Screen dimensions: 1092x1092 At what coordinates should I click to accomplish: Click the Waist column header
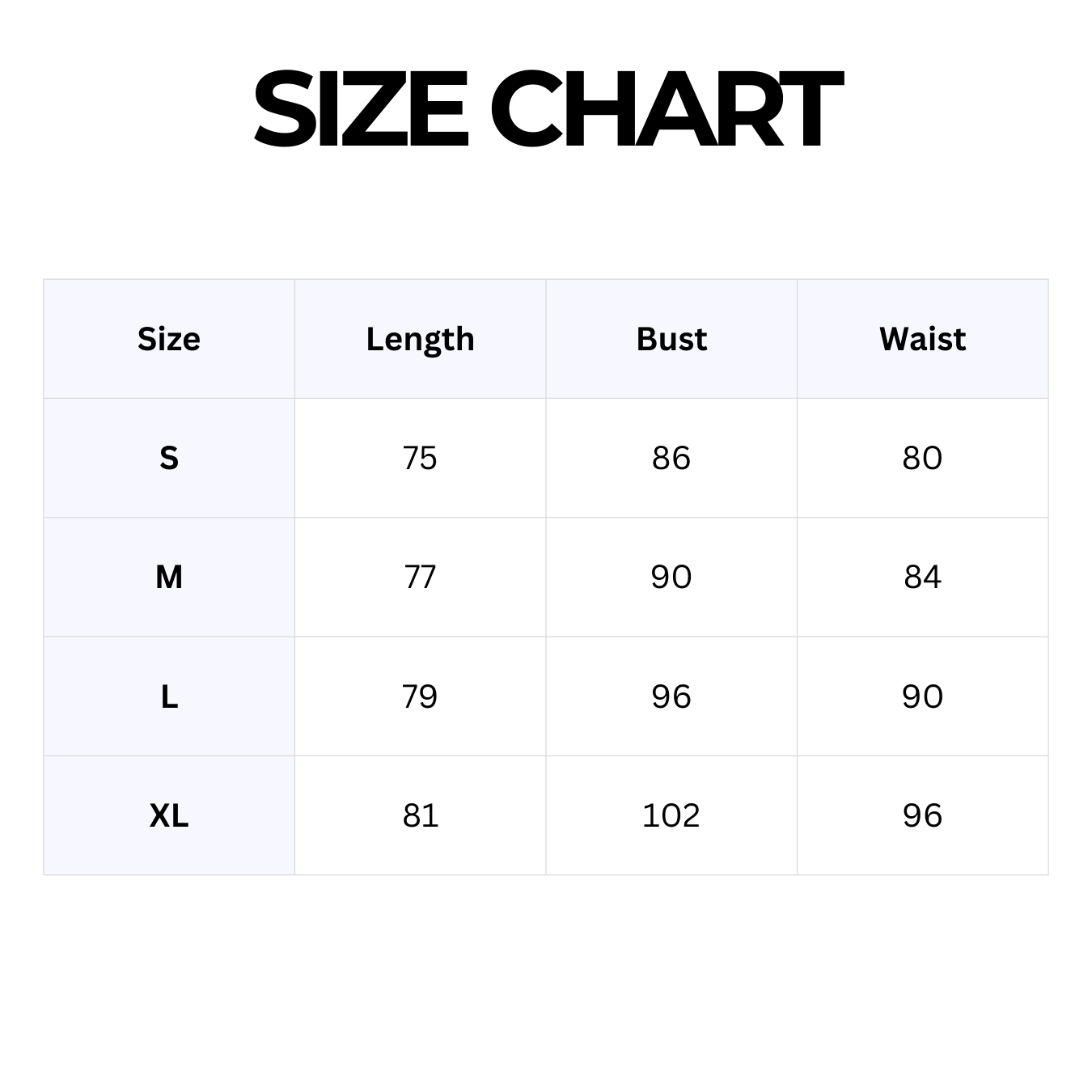coord(922,339)
